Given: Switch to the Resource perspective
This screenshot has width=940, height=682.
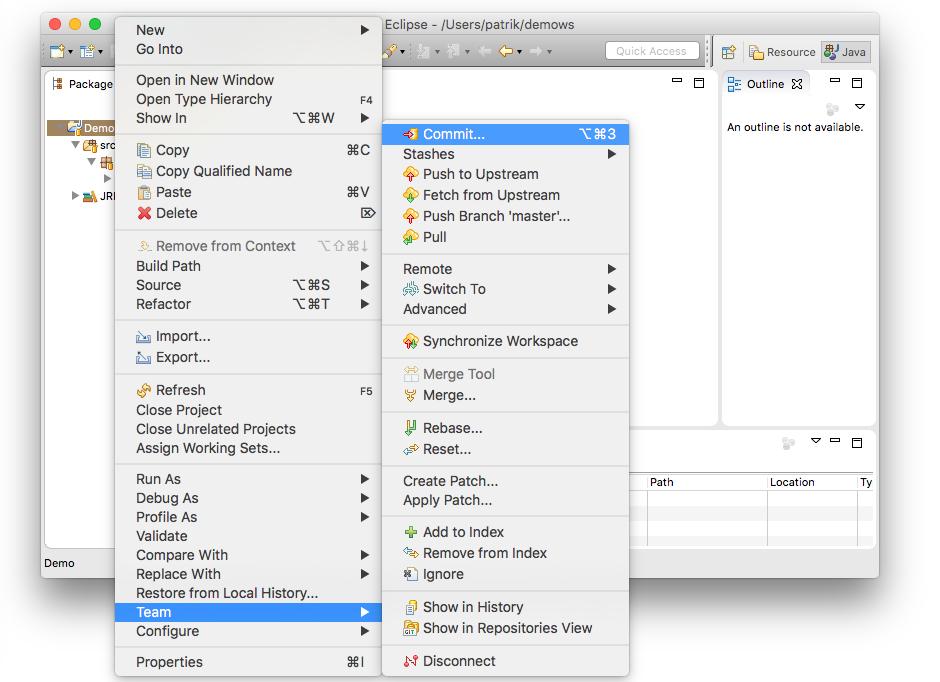Looking at the screenshot, I should 782,52.
